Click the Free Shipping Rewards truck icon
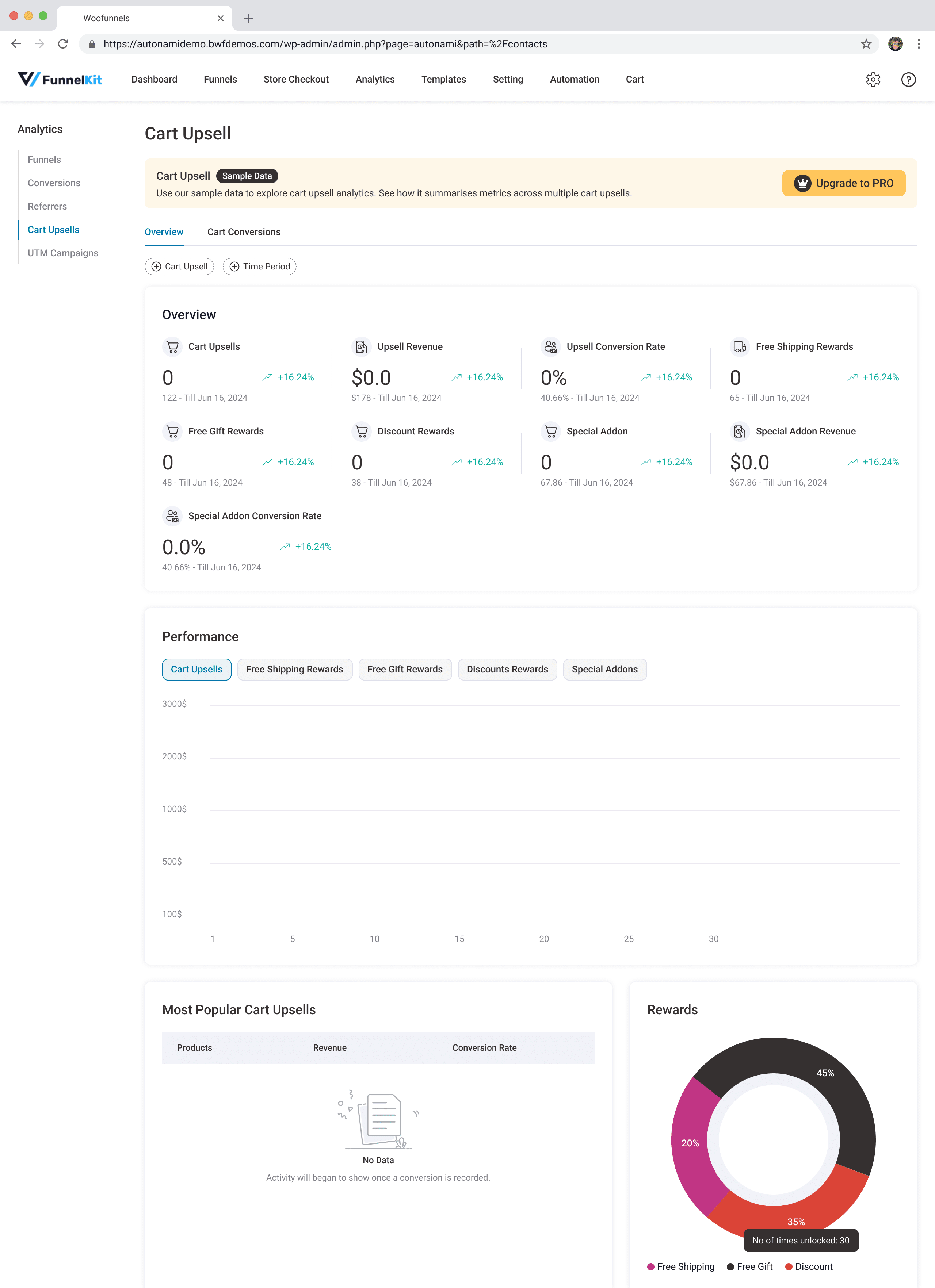 point(740,346)
